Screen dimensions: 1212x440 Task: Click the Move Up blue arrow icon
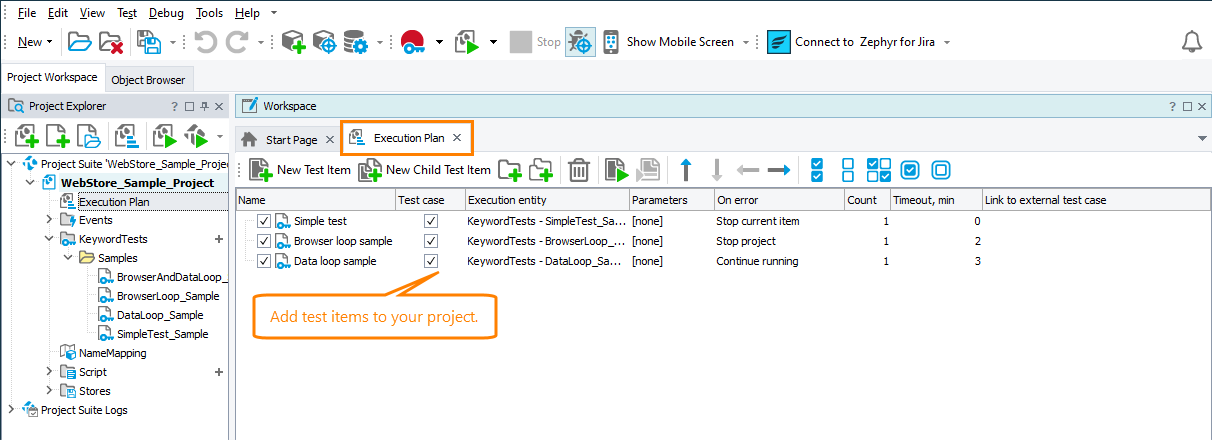tap(686, 170)
